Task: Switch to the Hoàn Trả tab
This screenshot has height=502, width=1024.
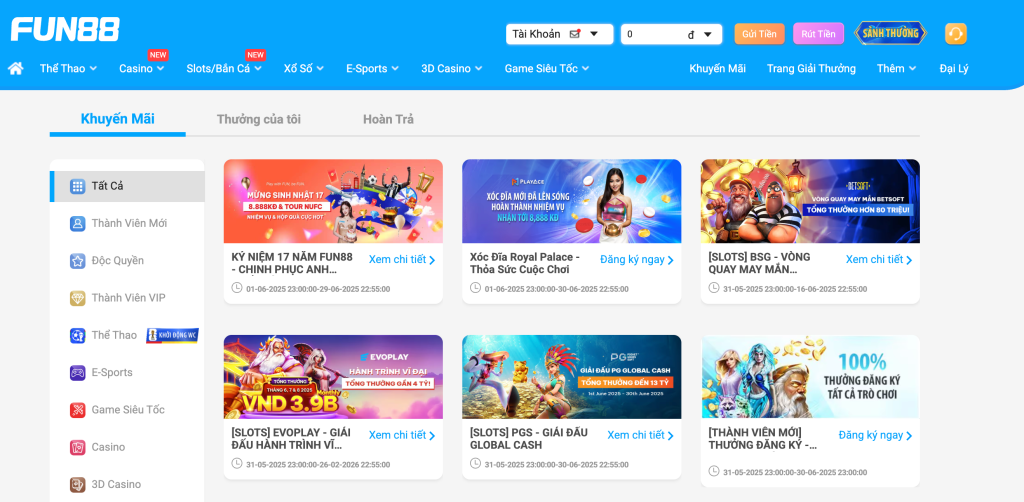Action: tap(388, 119)
